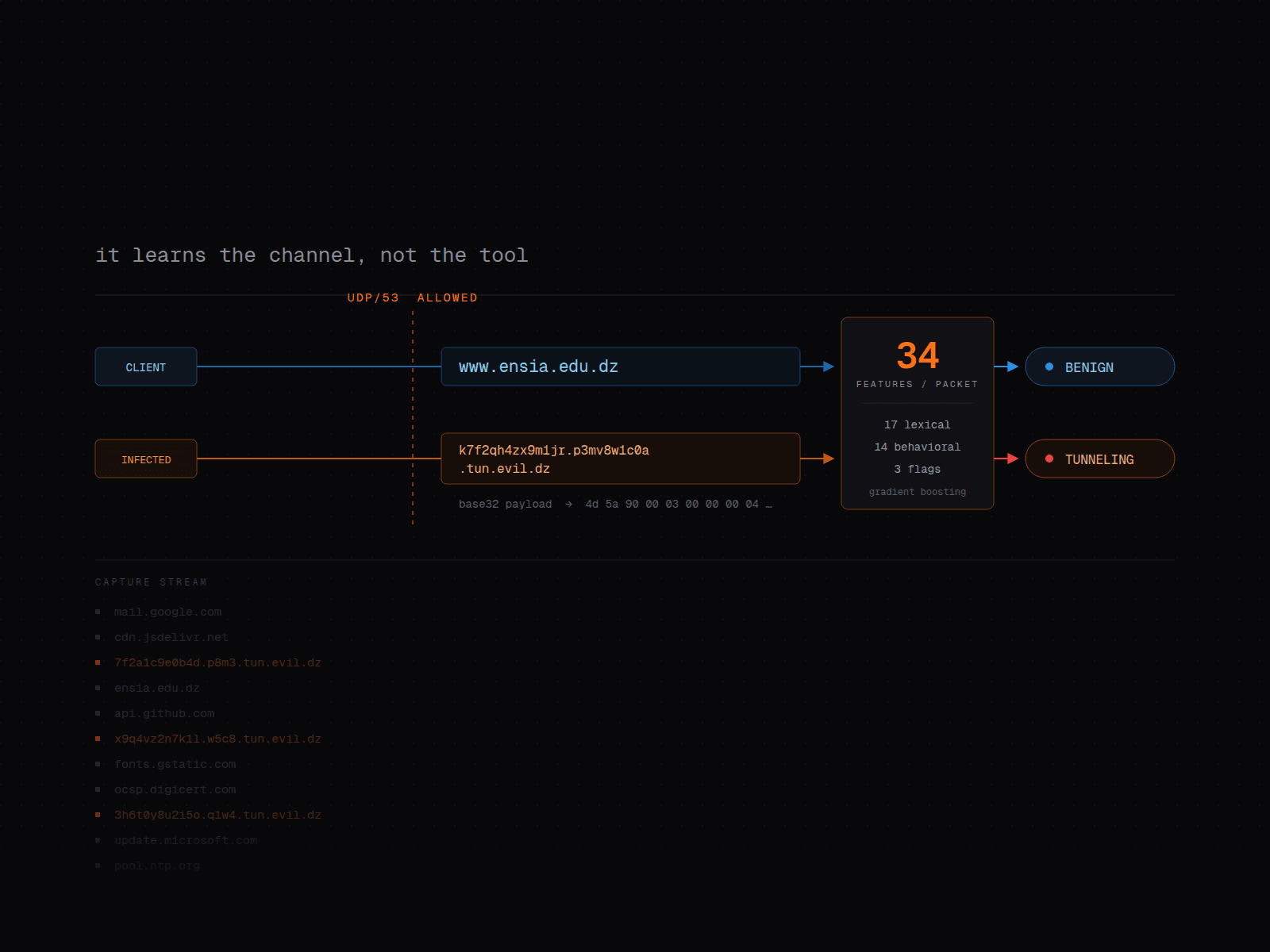Image resolution: width=1270 pixels, height=952 pixels.
Task: Click x9q4vz2n7k1l.w5c8.tun.evil.dz stream entry
Action: tap(217, 739)
